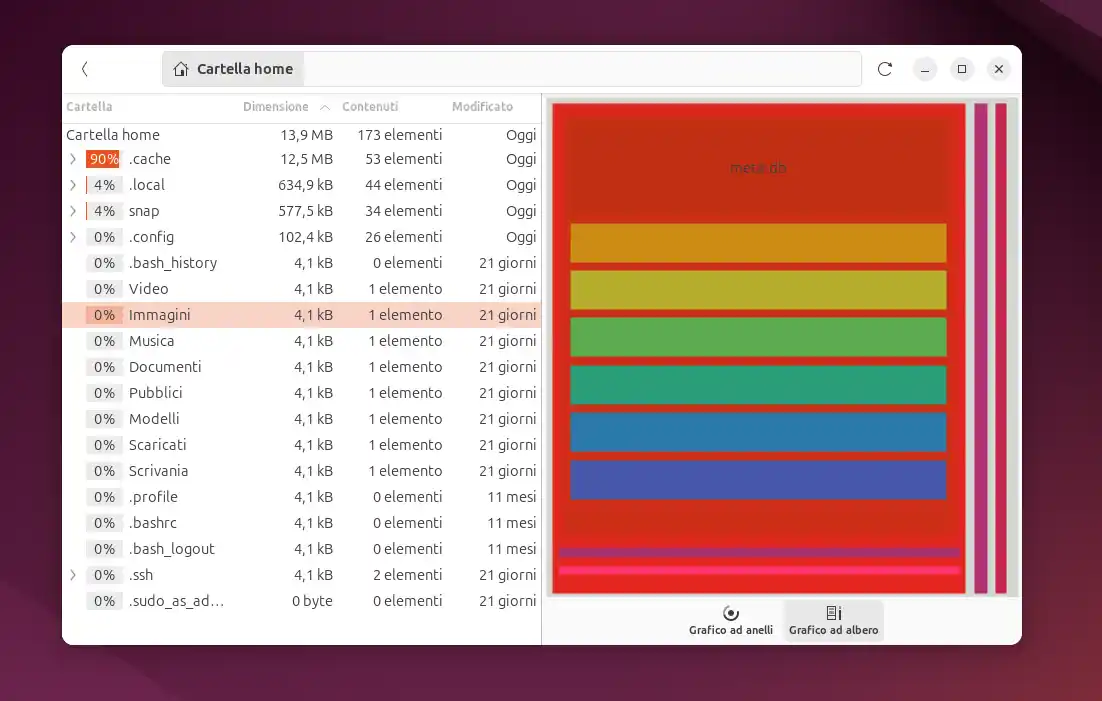
Task: Close the disk usage analyzer window
Action: coord(999,69)
